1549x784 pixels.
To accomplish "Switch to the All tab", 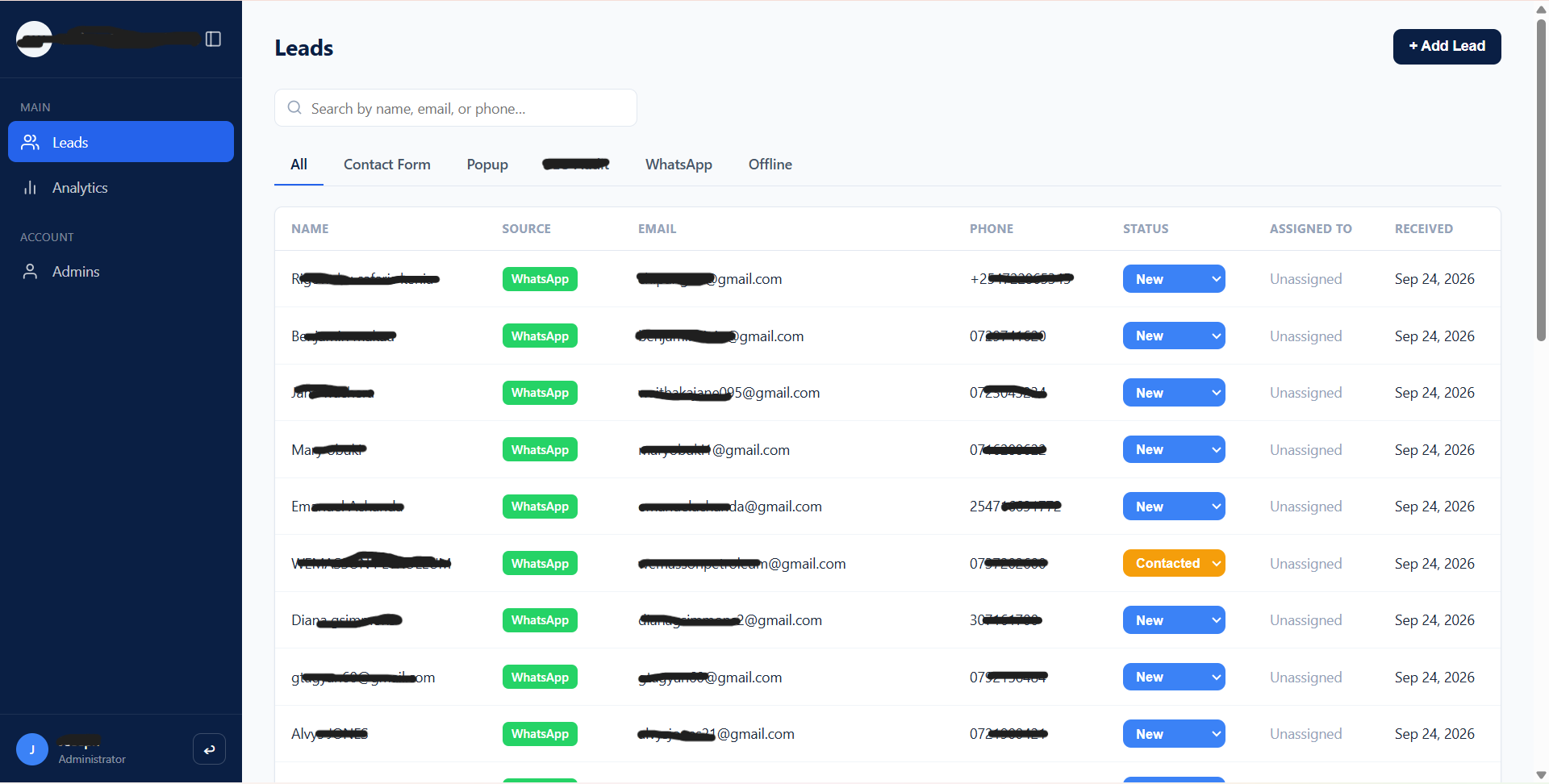I will click(x=299, y=165).
